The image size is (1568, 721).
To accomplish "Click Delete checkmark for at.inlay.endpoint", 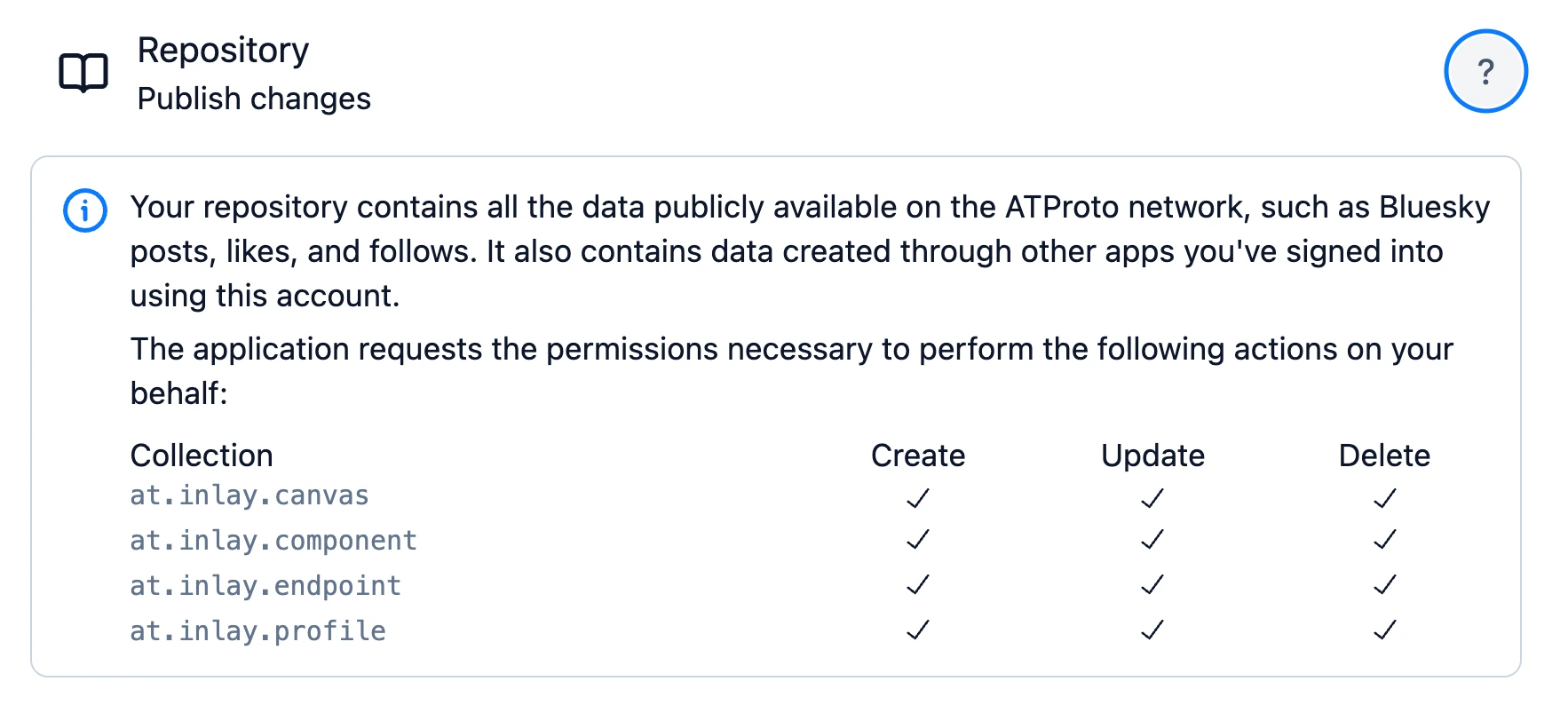I will (x=1384, y=585).
